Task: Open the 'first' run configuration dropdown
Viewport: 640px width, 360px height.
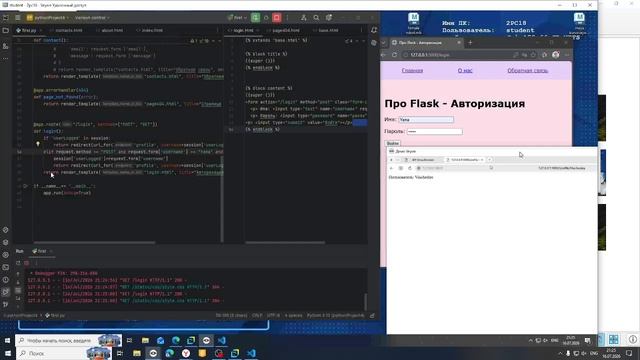Action: click(237, 18)
